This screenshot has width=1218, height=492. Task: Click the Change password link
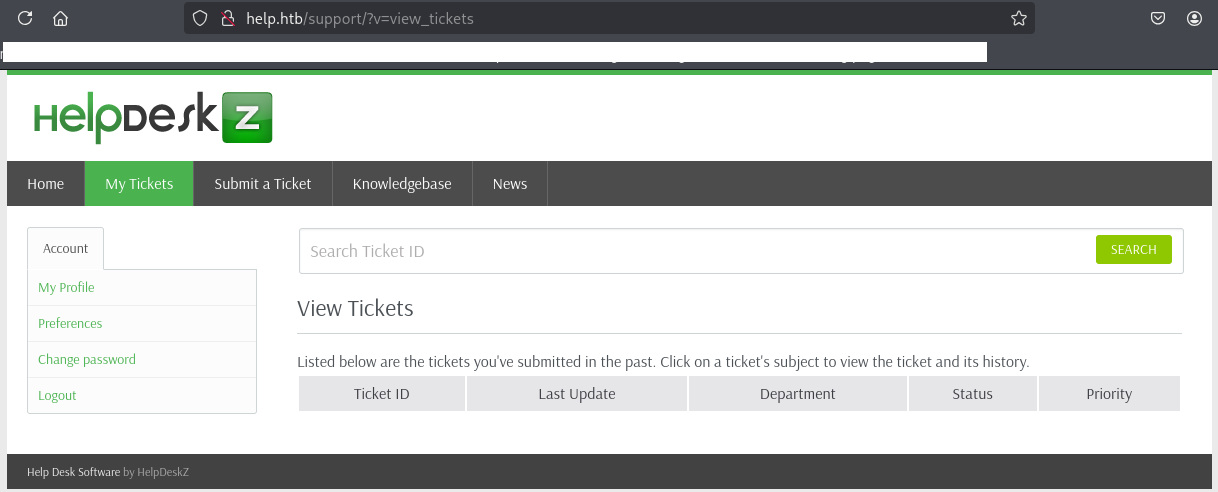click(x=87, y=360)
